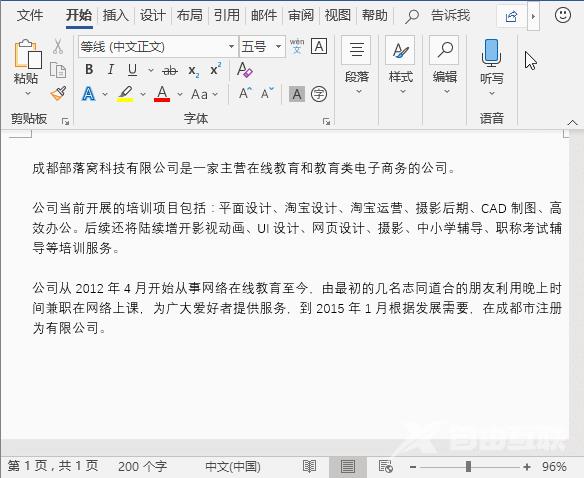Open the Phonetic Guide (wén) tool
This screenshot has width=584, height=478.
tap(297, 46)
